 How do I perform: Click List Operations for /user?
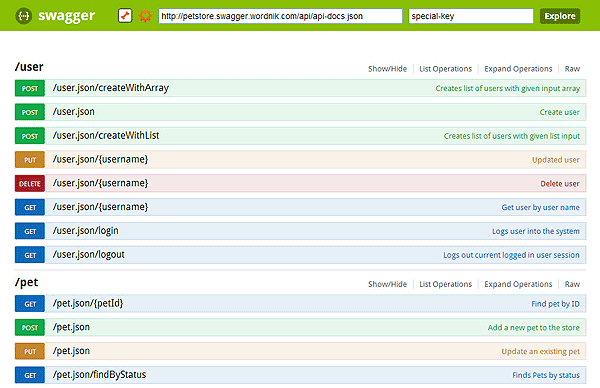[x=445, y=69]
